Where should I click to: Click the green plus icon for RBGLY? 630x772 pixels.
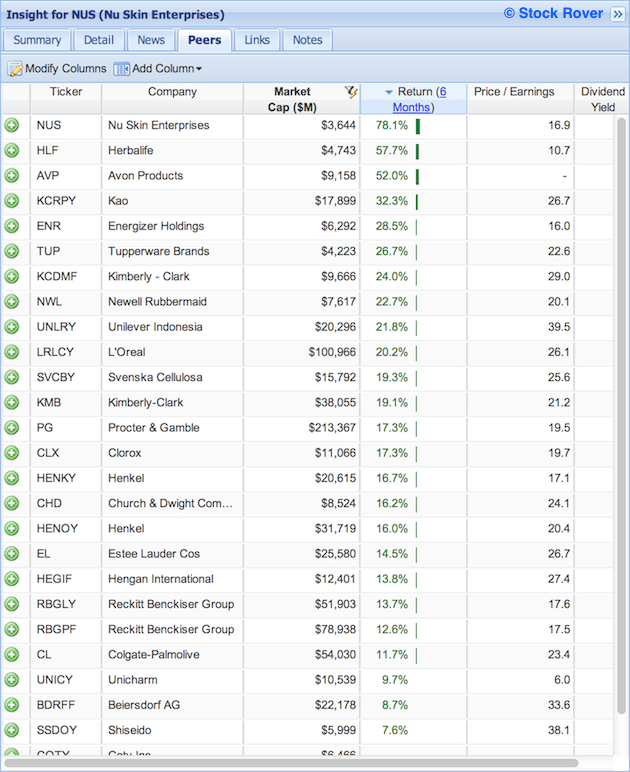(11, 604)
